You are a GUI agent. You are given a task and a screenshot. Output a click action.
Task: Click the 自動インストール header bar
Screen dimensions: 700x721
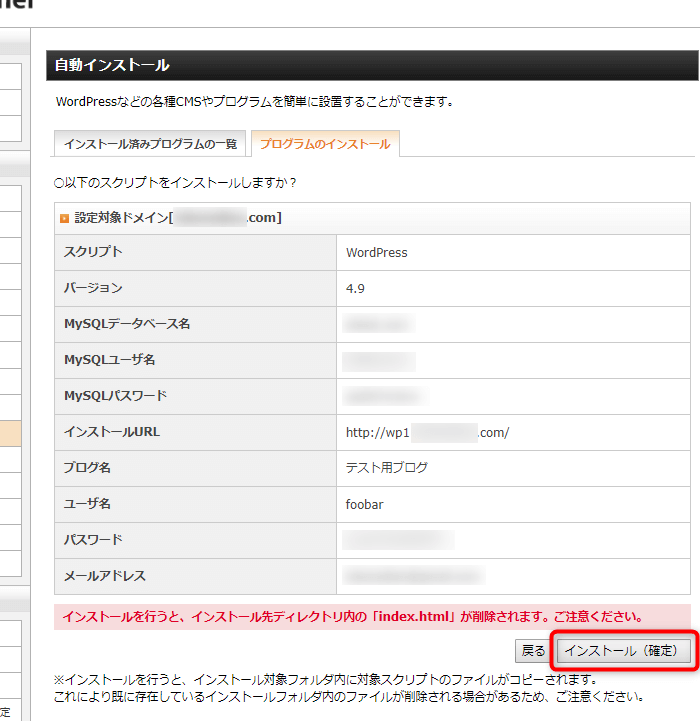(x=370, y=65)
